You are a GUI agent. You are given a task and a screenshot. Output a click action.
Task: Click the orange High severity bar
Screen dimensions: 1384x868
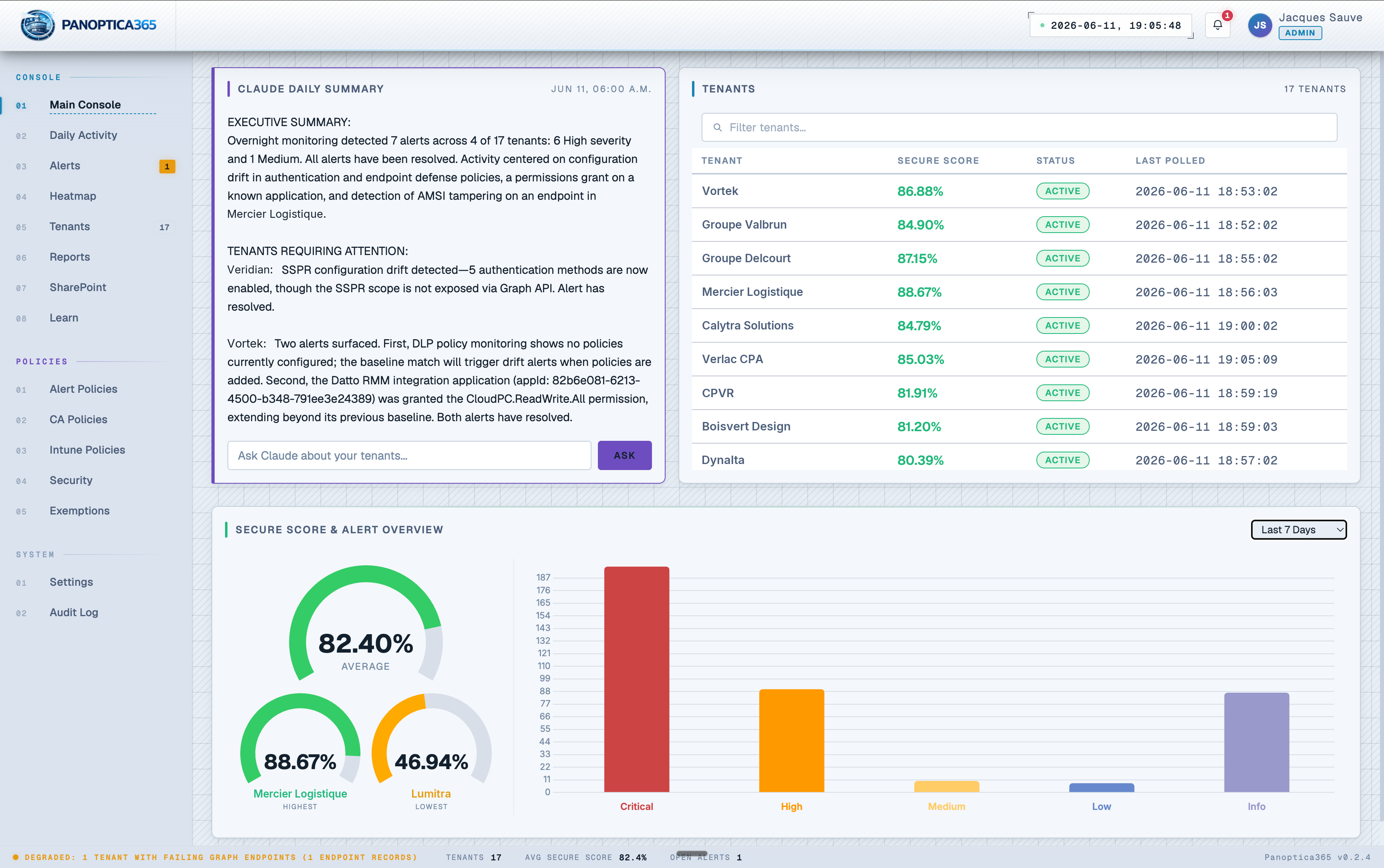[x=792, y=741]
